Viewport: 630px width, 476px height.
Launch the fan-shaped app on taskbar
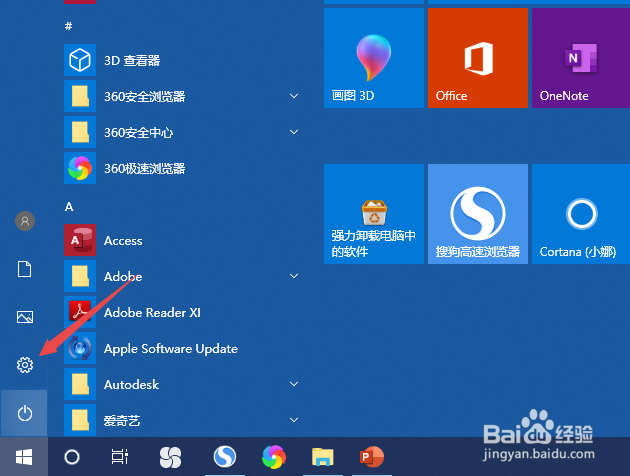(x=170, y=457)
